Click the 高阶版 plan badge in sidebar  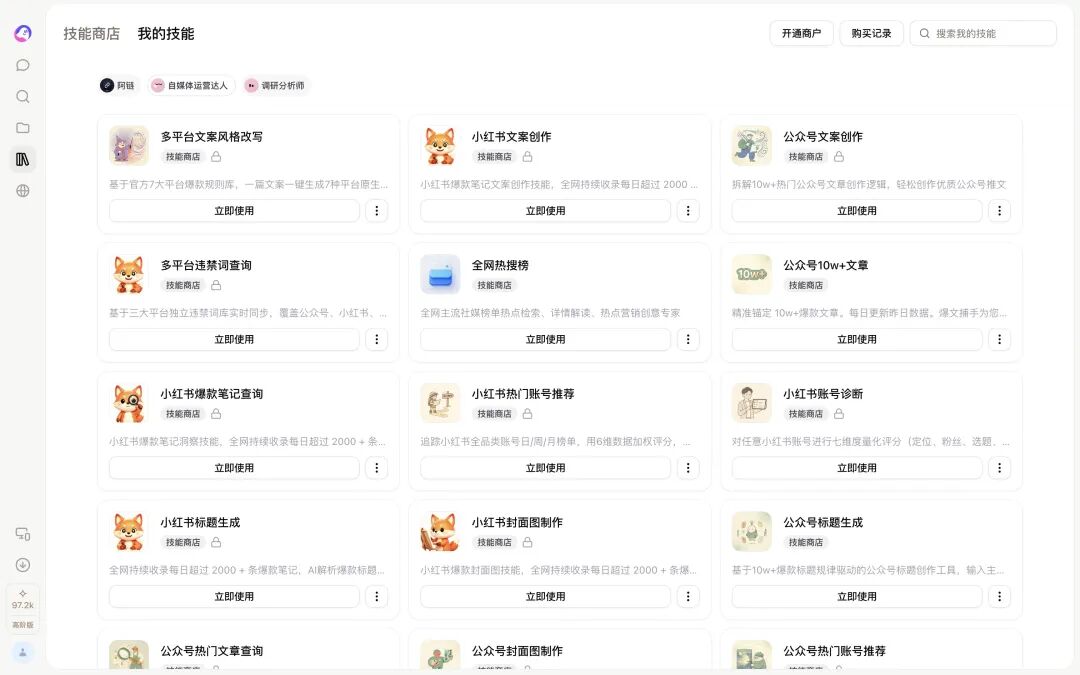tap(23, 625)
